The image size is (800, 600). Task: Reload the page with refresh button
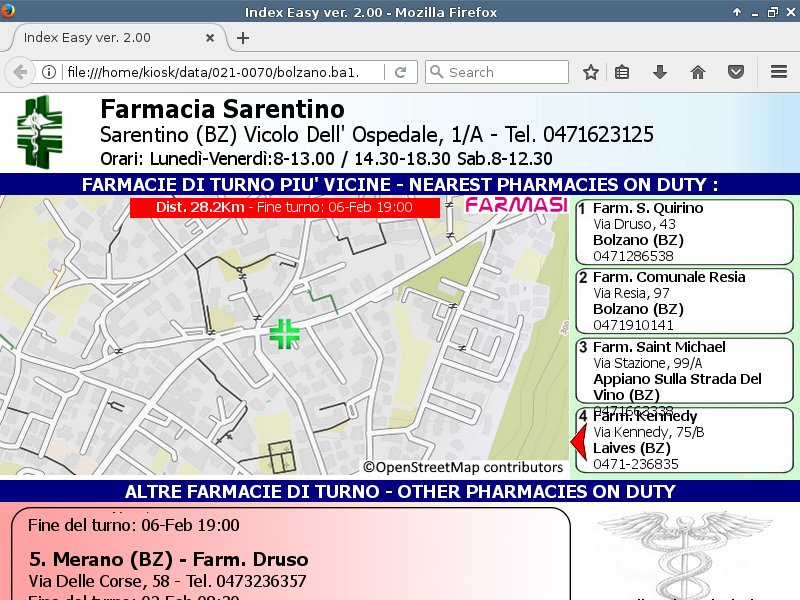(x=400, y=72)
